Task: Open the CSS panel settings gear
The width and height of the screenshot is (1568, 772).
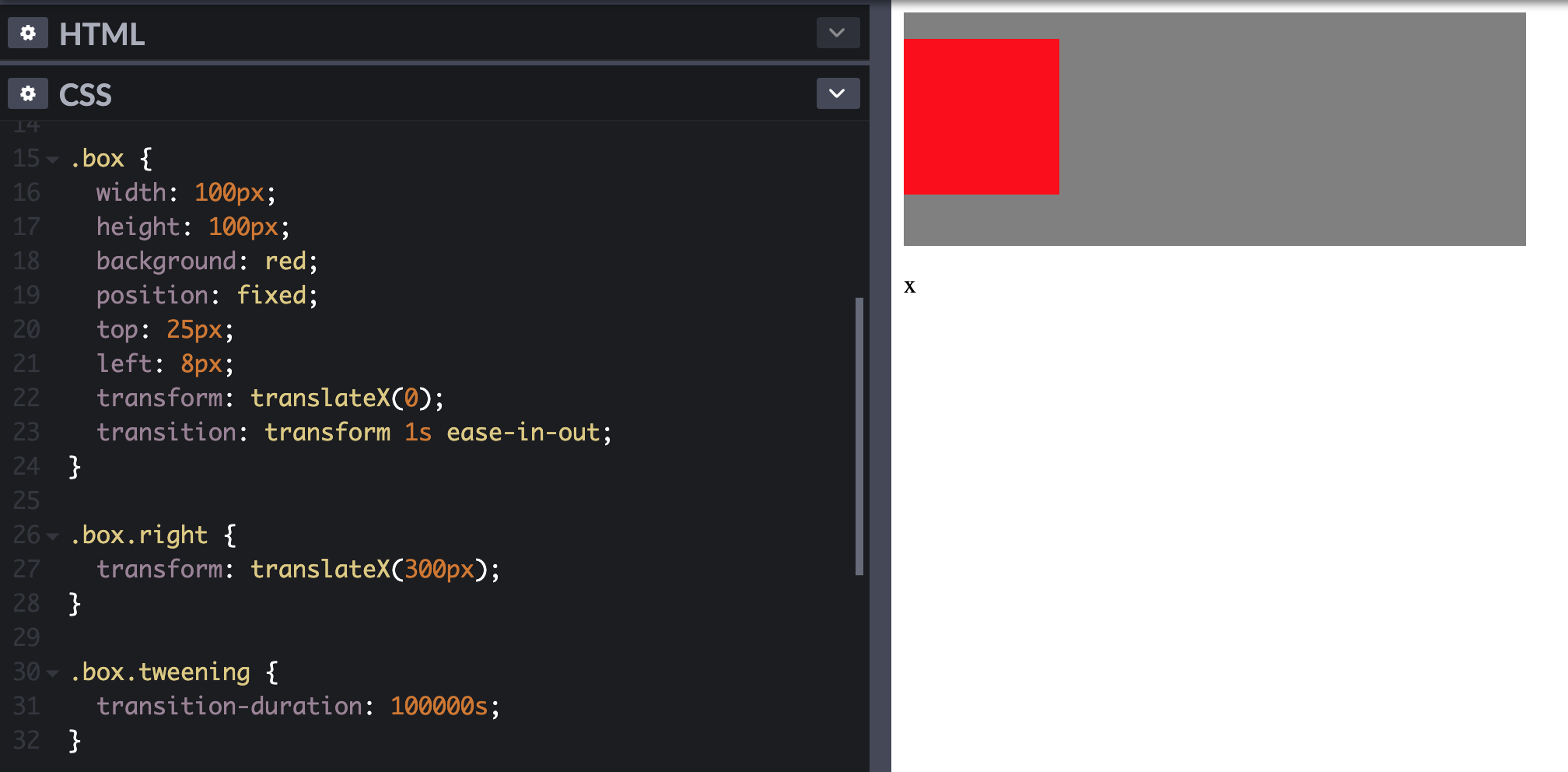Action: 27,93
